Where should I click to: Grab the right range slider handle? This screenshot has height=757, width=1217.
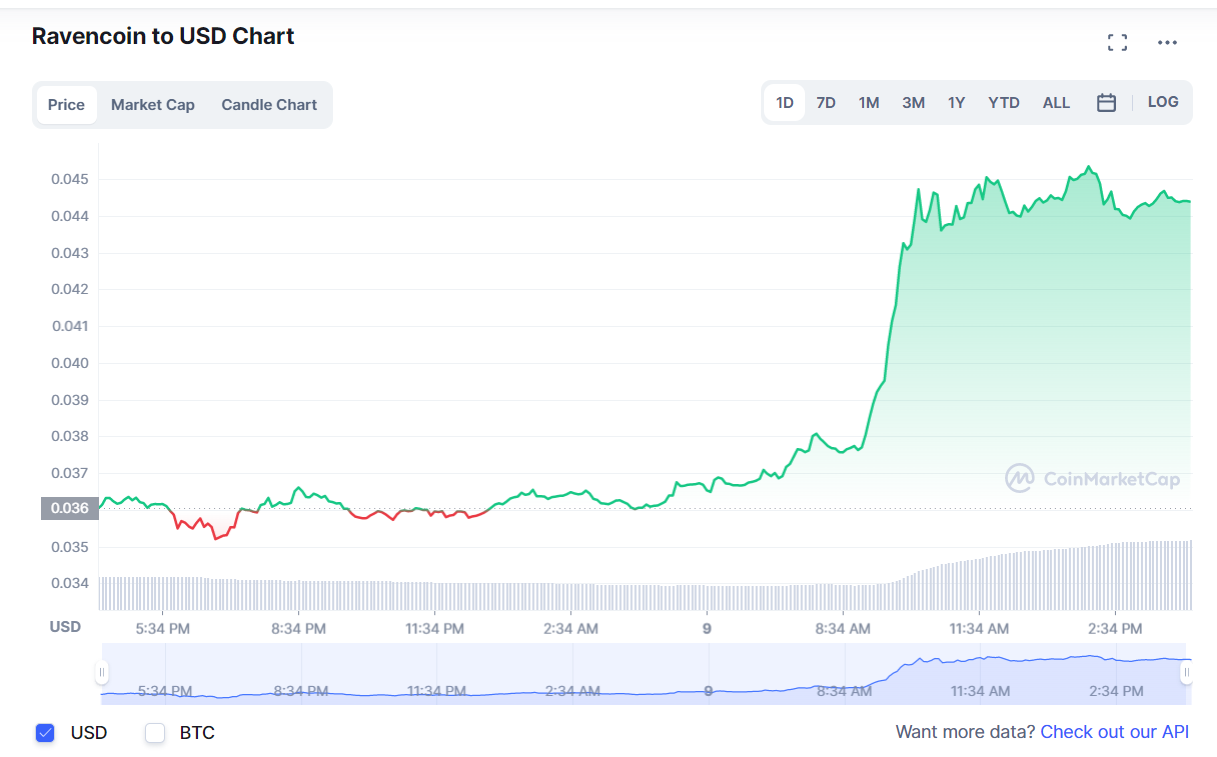click(1186, 671)
